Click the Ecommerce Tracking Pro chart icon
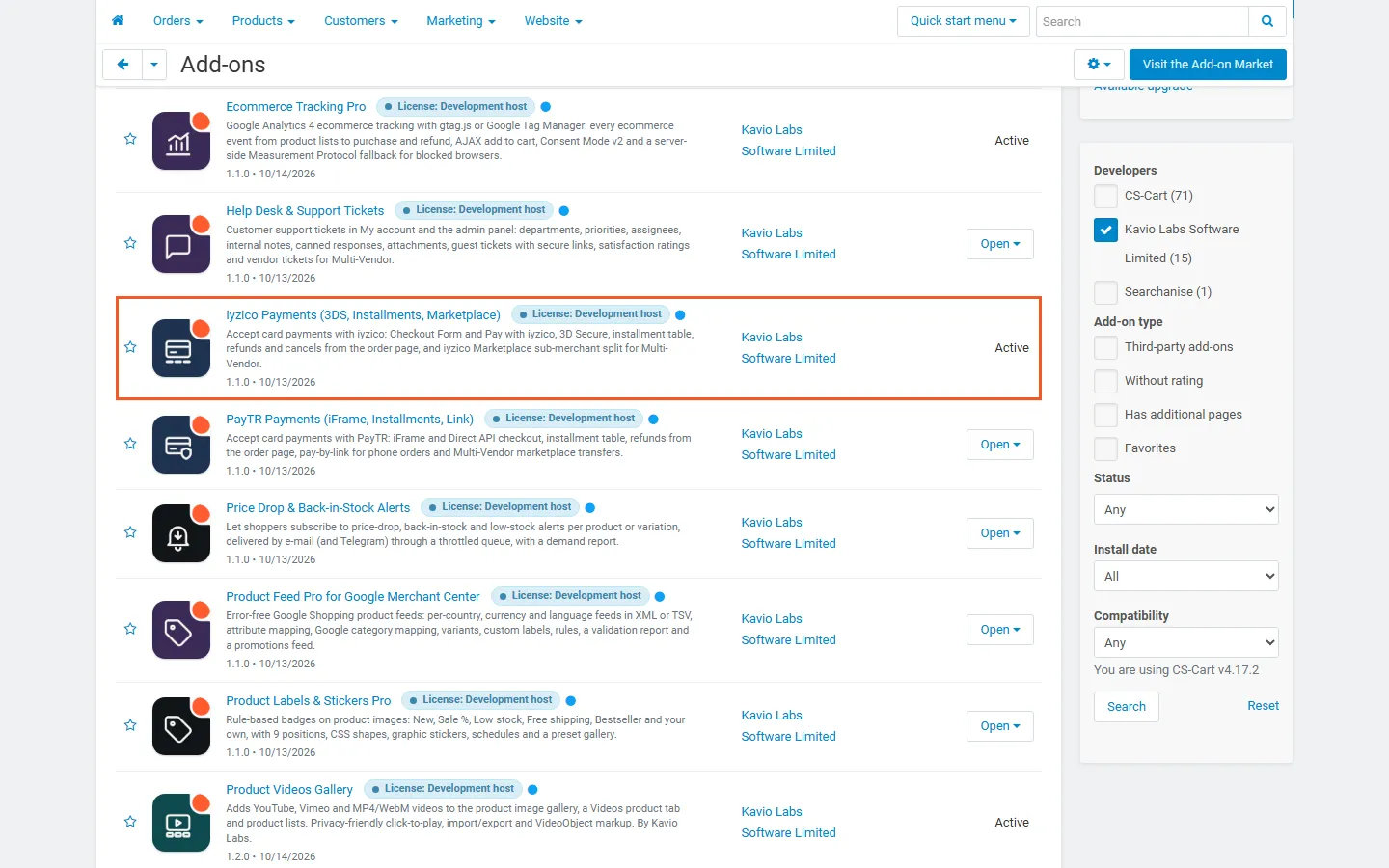The width and height of the screenshot is (1389, 868). pyautogui.click(x=181, y=141)
